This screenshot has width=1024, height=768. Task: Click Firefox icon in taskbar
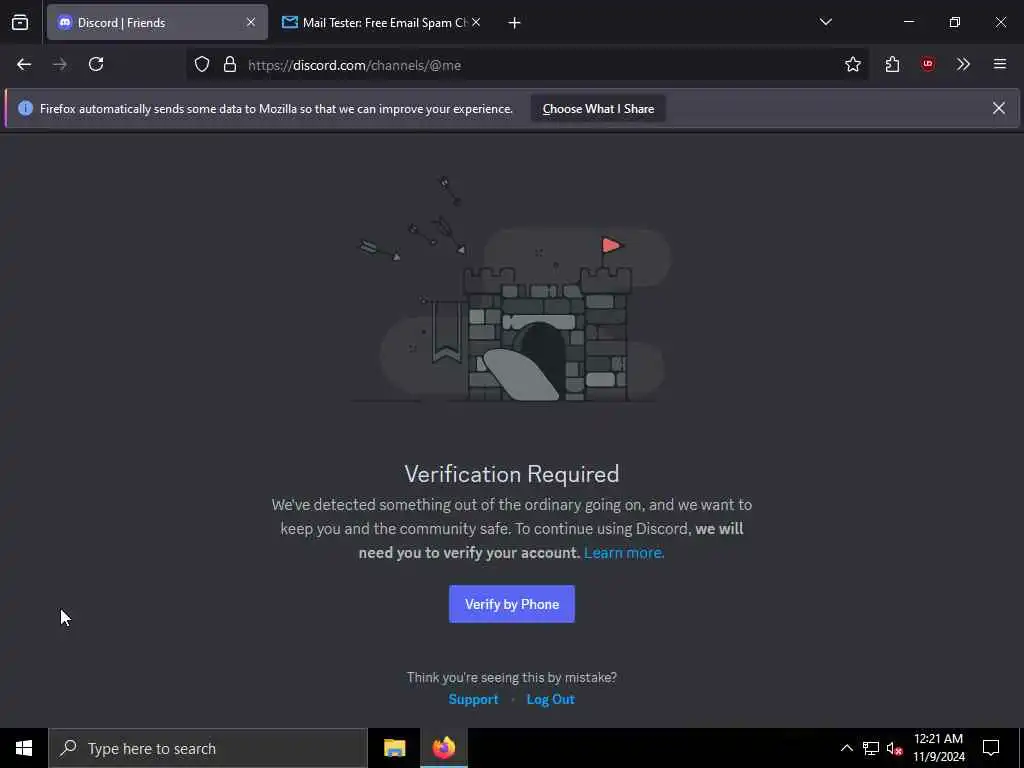(443, 748)
